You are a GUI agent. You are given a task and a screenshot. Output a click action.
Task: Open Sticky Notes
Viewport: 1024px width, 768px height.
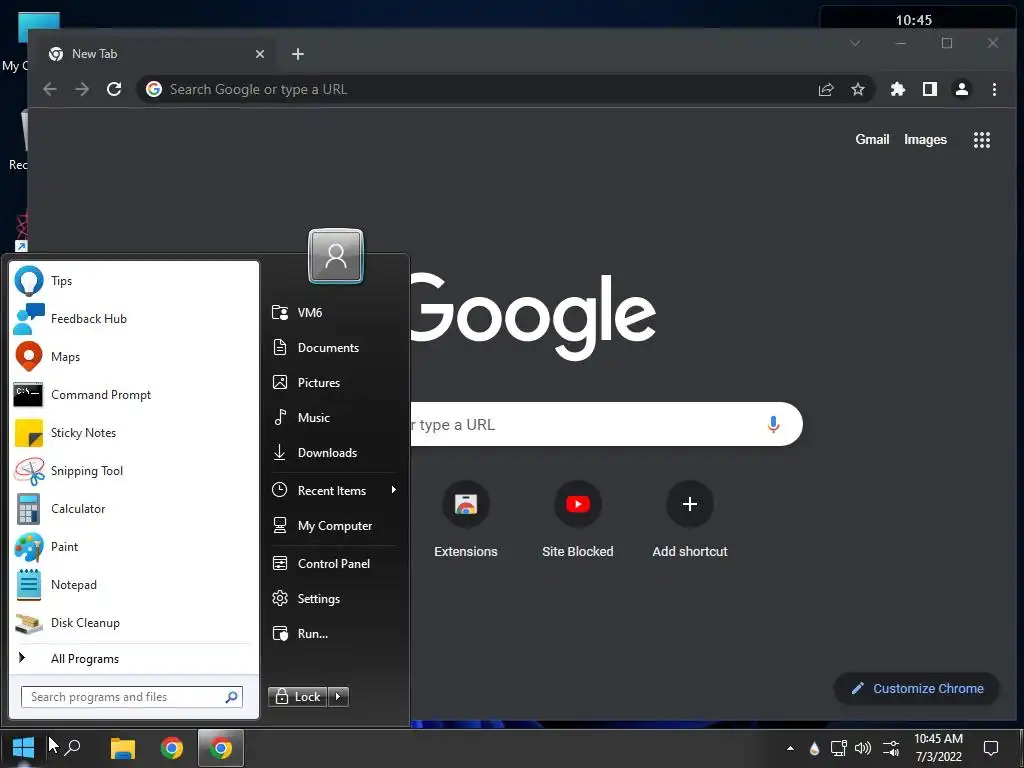pos(134,432)
